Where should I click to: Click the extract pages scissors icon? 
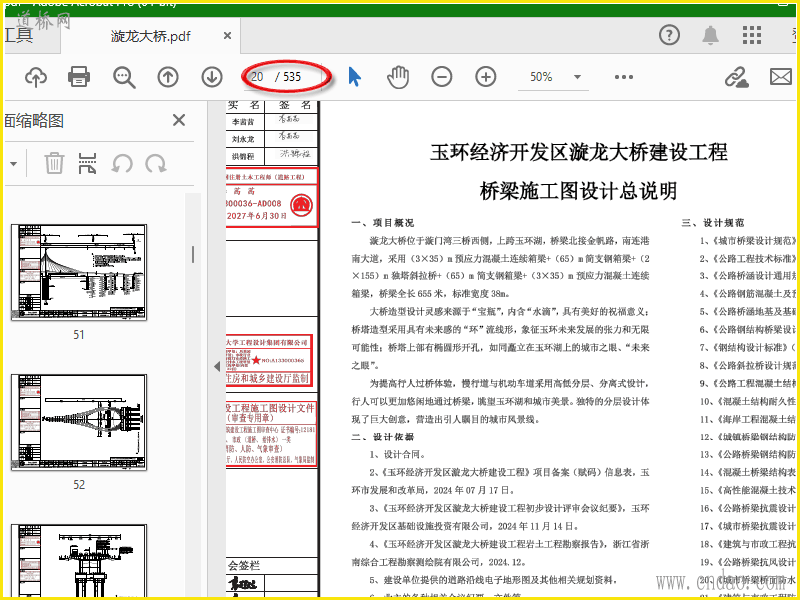coord(88,164)
